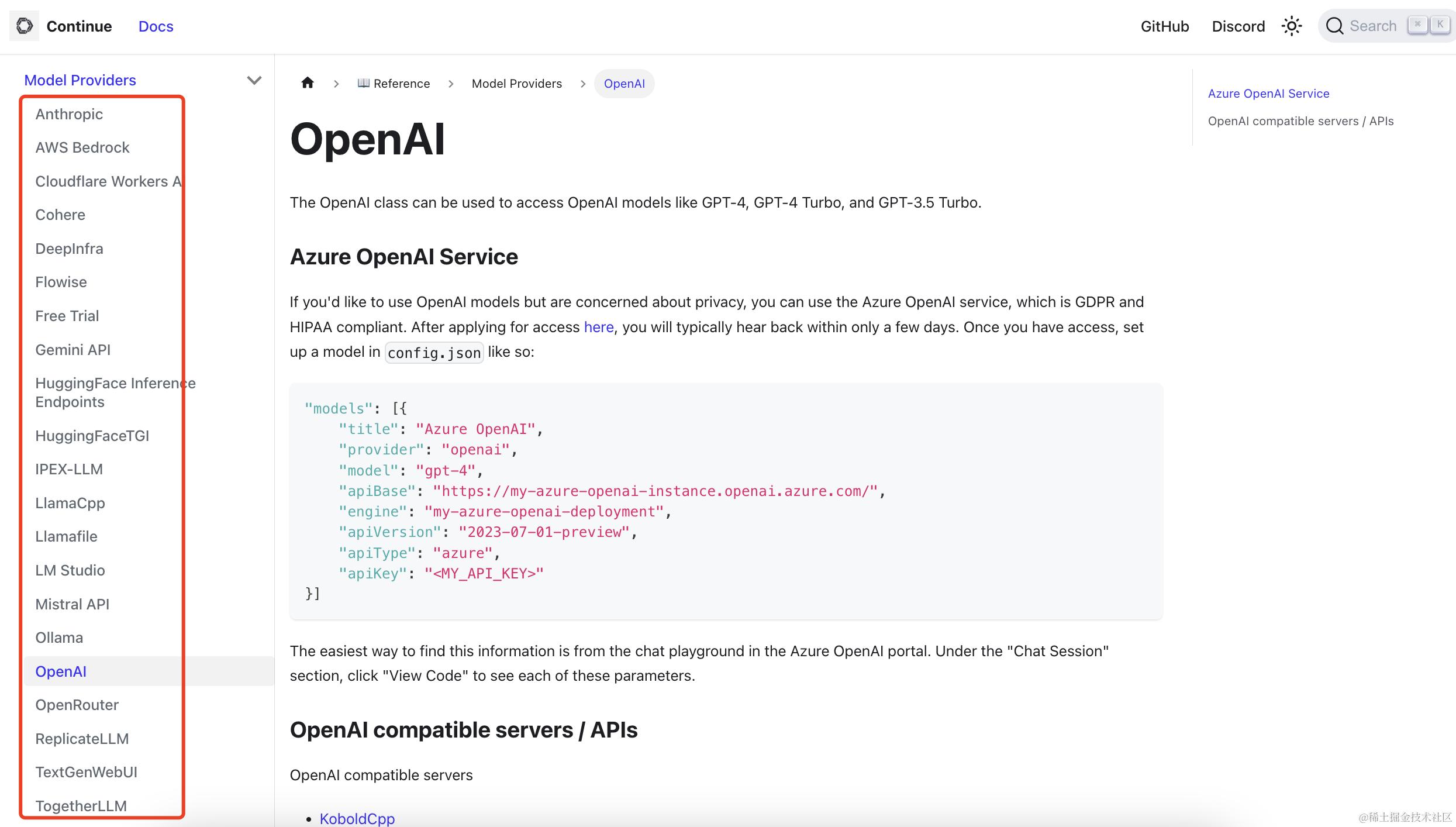Viewport: 1456px width, 827px height.
Task: Click the Search input field
Action: pos(1372,26)
